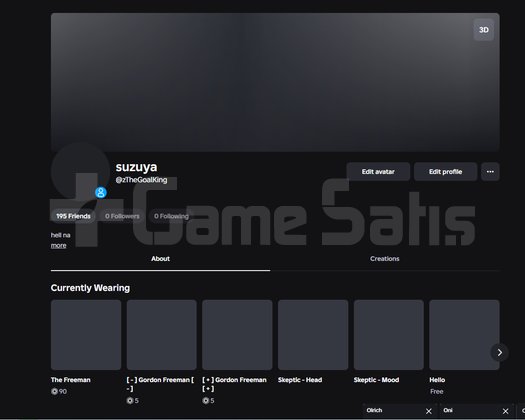Open the Skeptic - Mood item thumbnail
The height and width of the screenshot is (420, 525).
coord(389,335)
